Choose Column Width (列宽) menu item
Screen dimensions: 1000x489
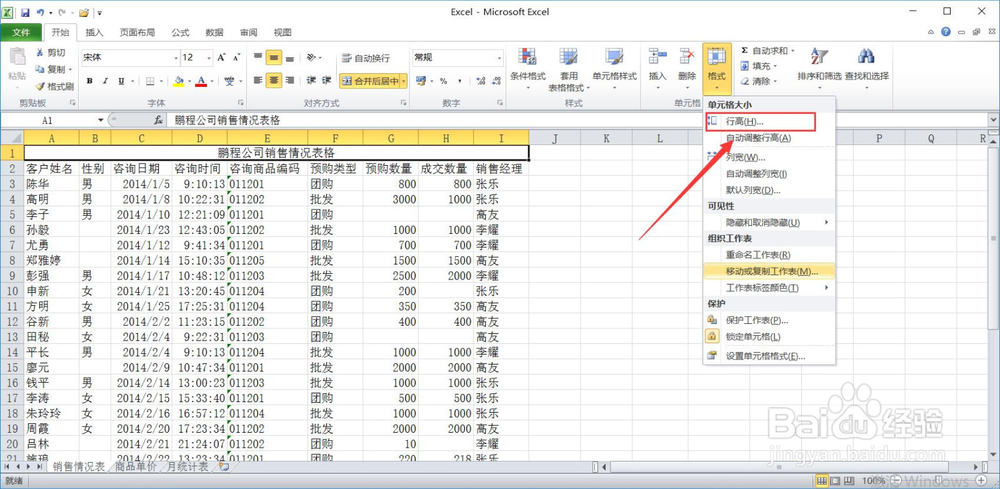(769, 157)
